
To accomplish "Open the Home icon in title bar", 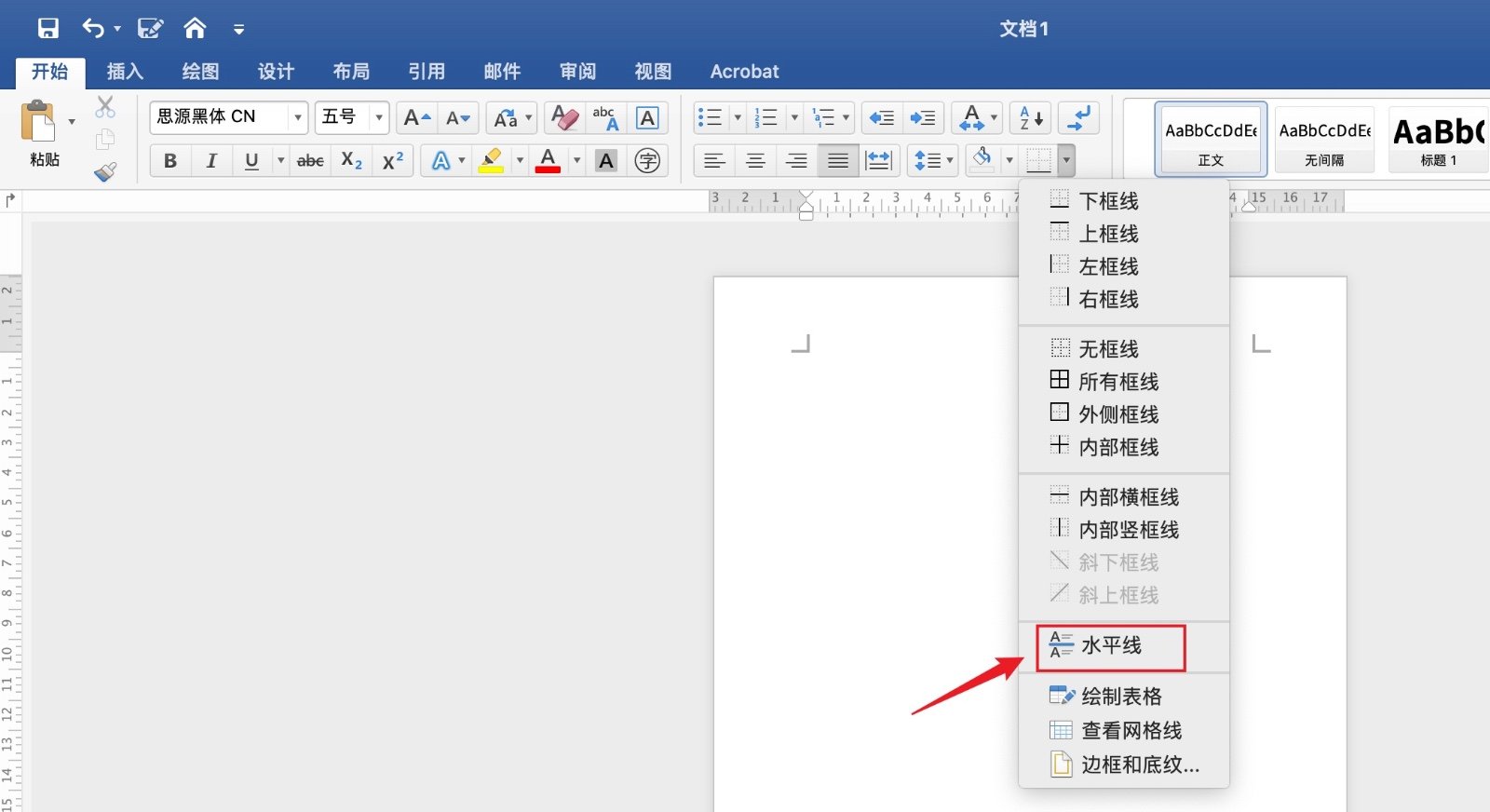I will click(195, 29).
